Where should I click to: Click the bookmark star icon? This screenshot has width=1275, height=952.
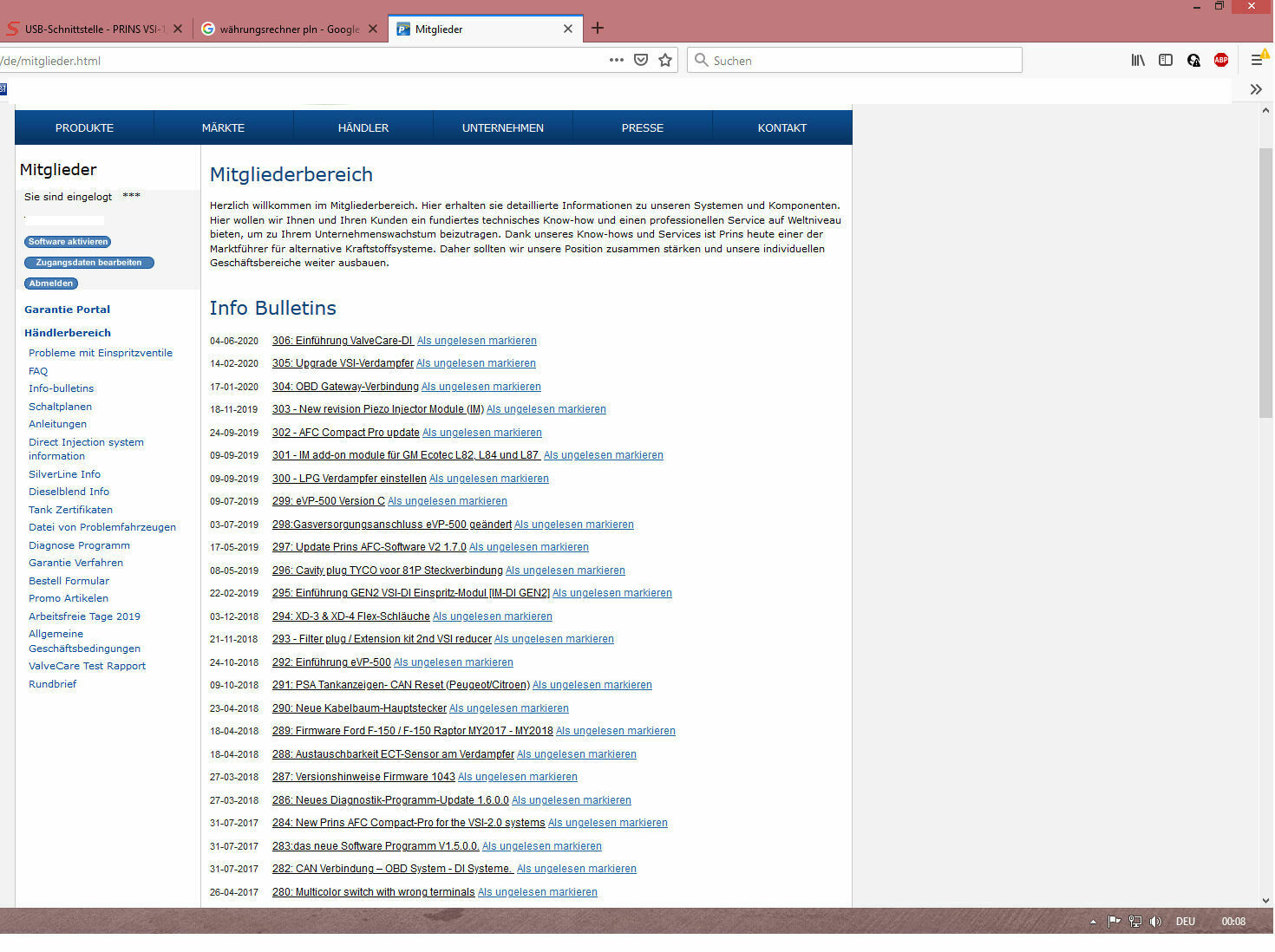(x=665, y=60)
